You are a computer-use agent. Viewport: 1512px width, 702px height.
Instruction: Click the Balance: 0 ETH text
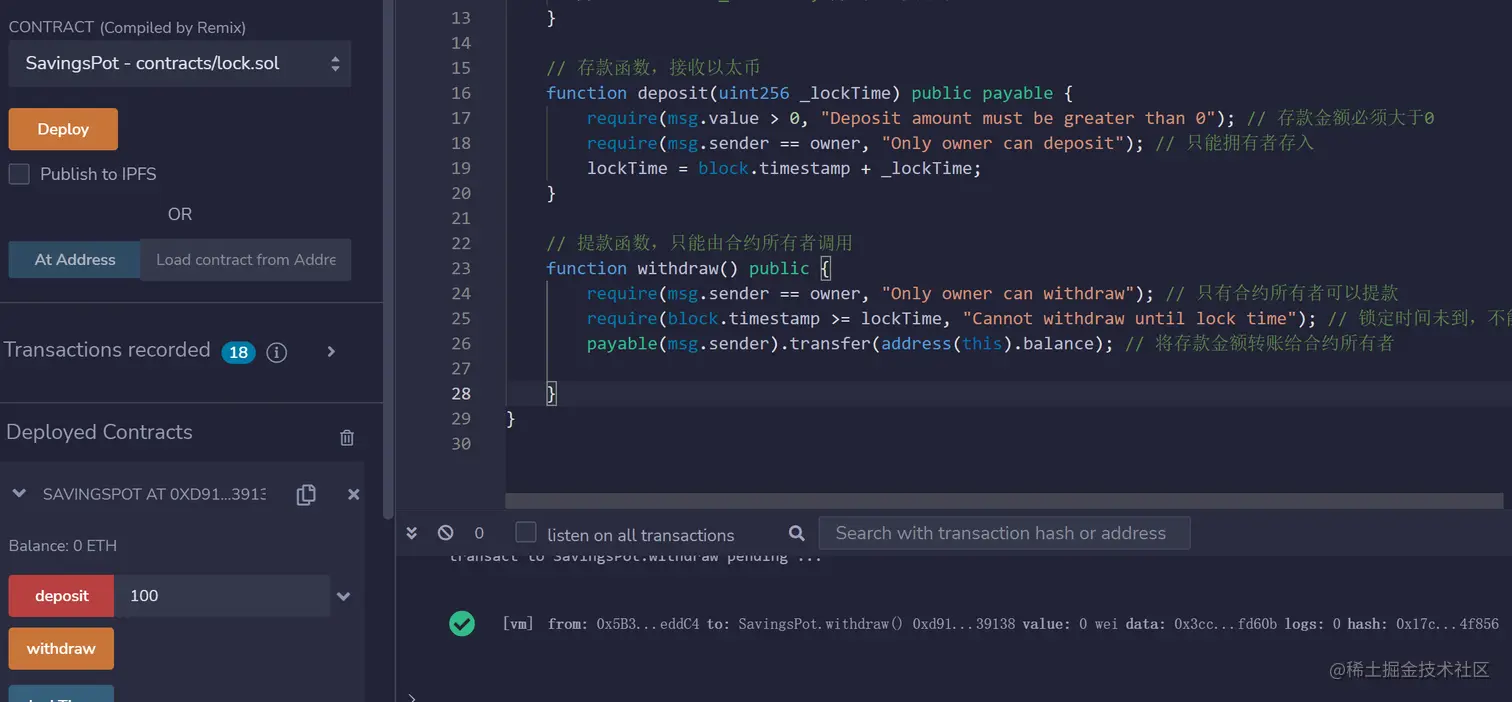(63, 546)
